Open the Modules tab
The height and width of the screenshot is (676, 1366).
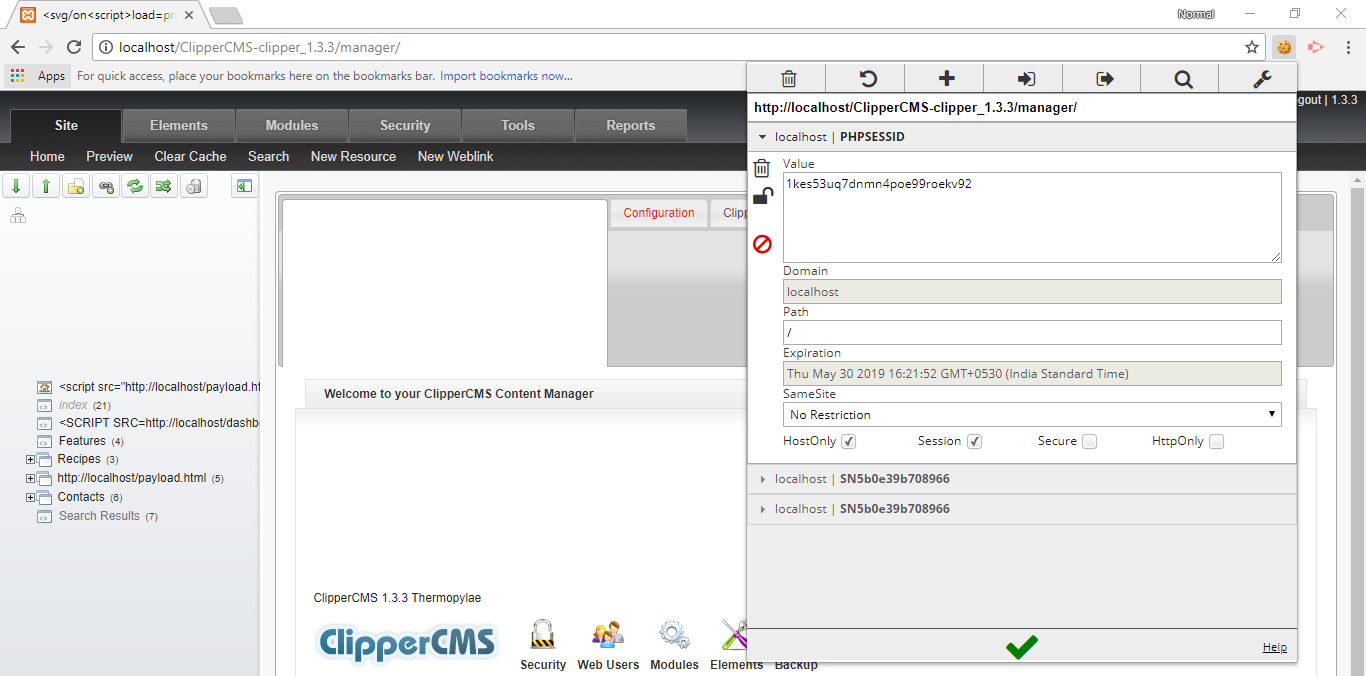(292, 125)
